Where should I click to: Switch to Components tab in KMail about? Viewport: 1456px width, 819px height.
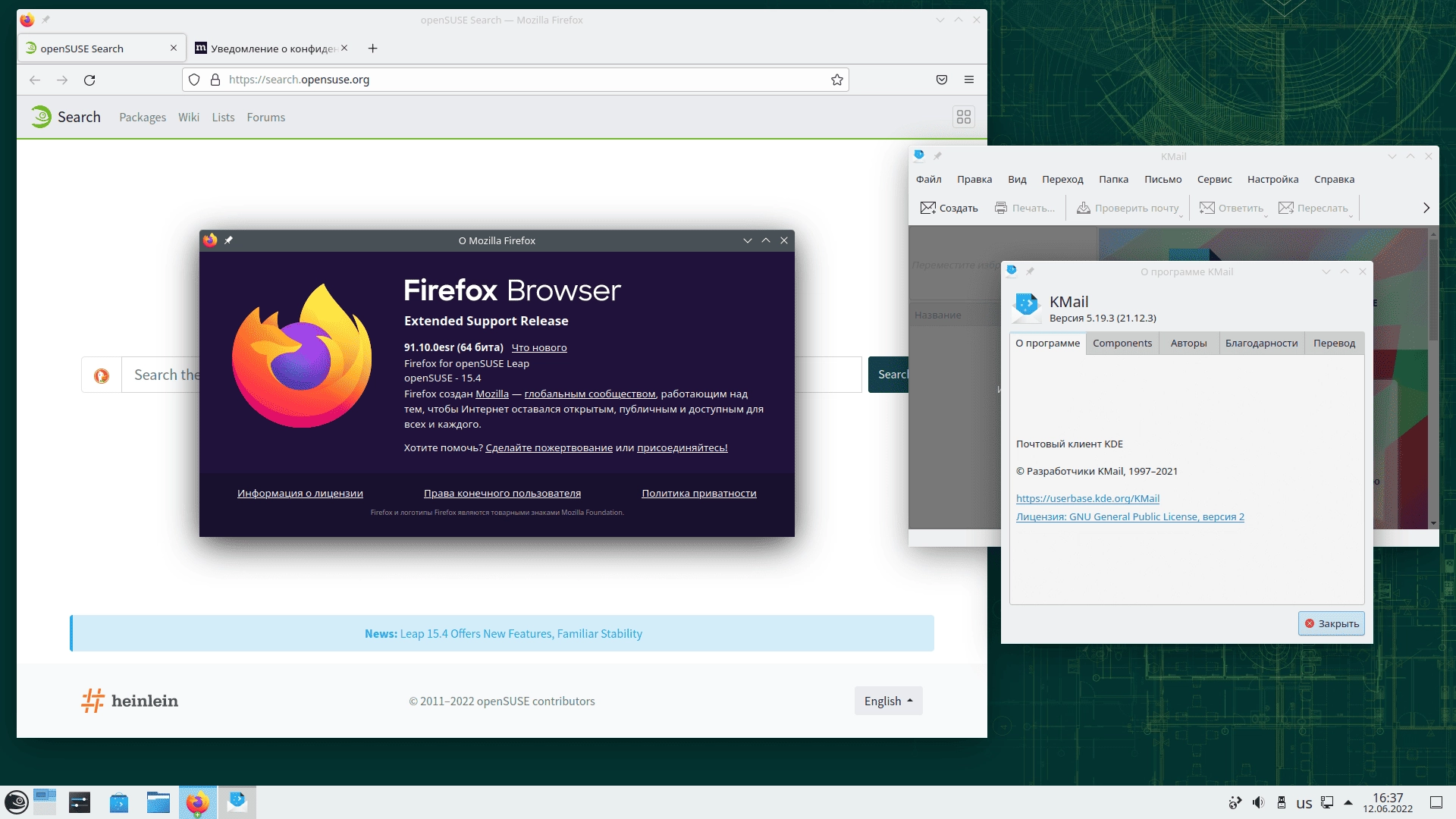pos(1122,344)
